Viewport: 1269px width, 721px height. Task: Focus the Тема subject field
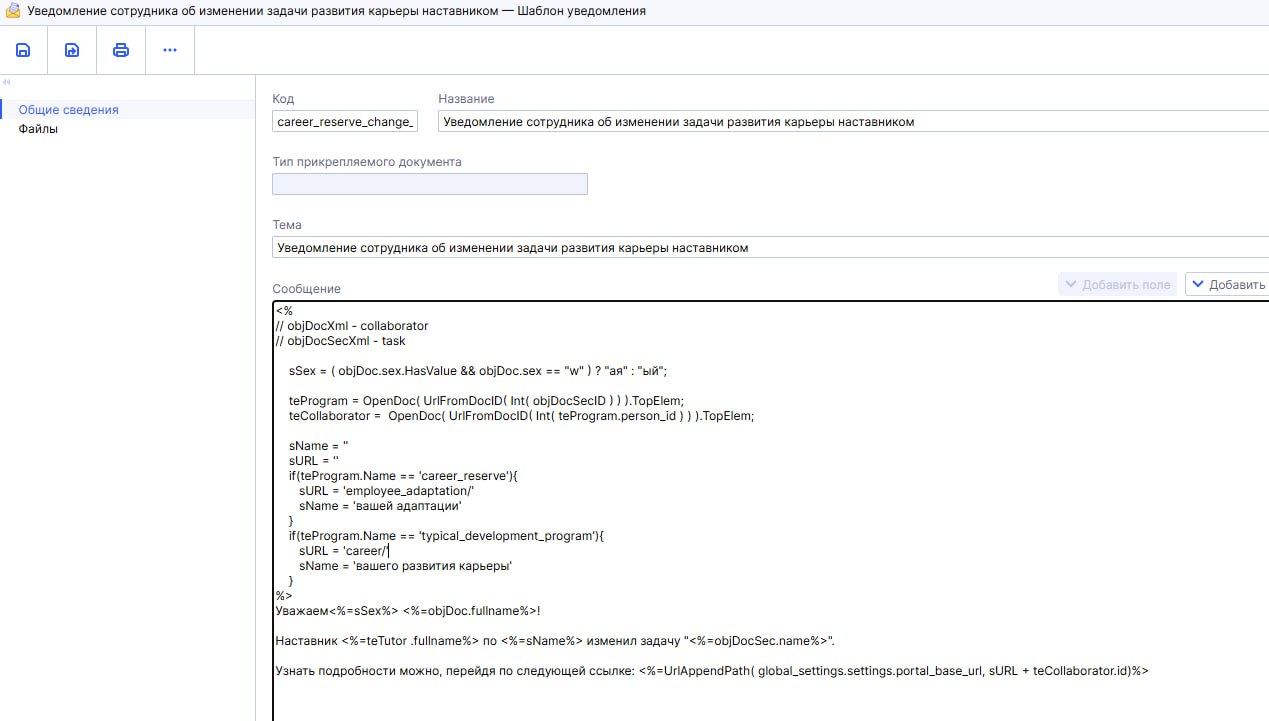point(770,248)
